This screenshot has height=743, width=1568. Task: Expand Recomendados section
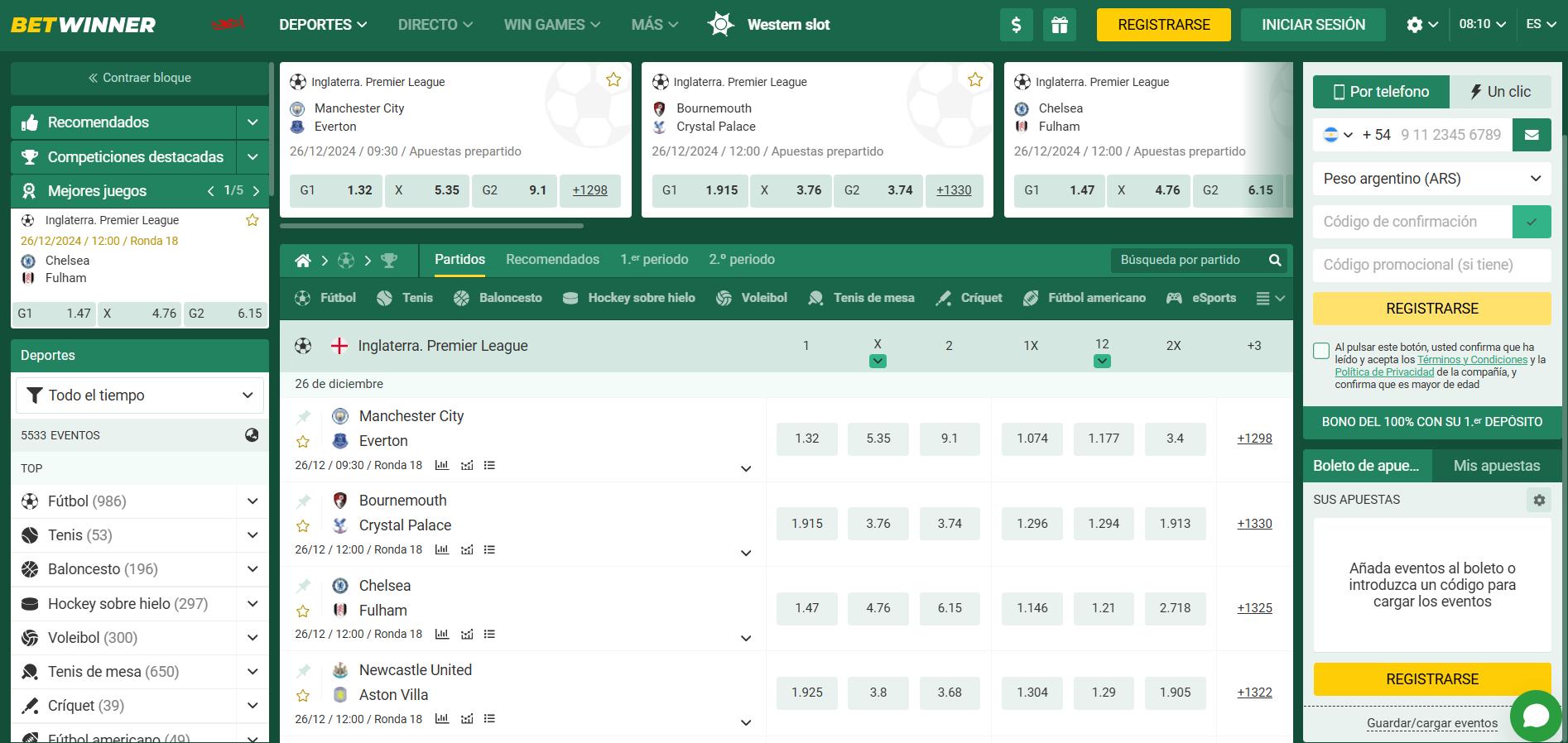(x=253, y=122)
